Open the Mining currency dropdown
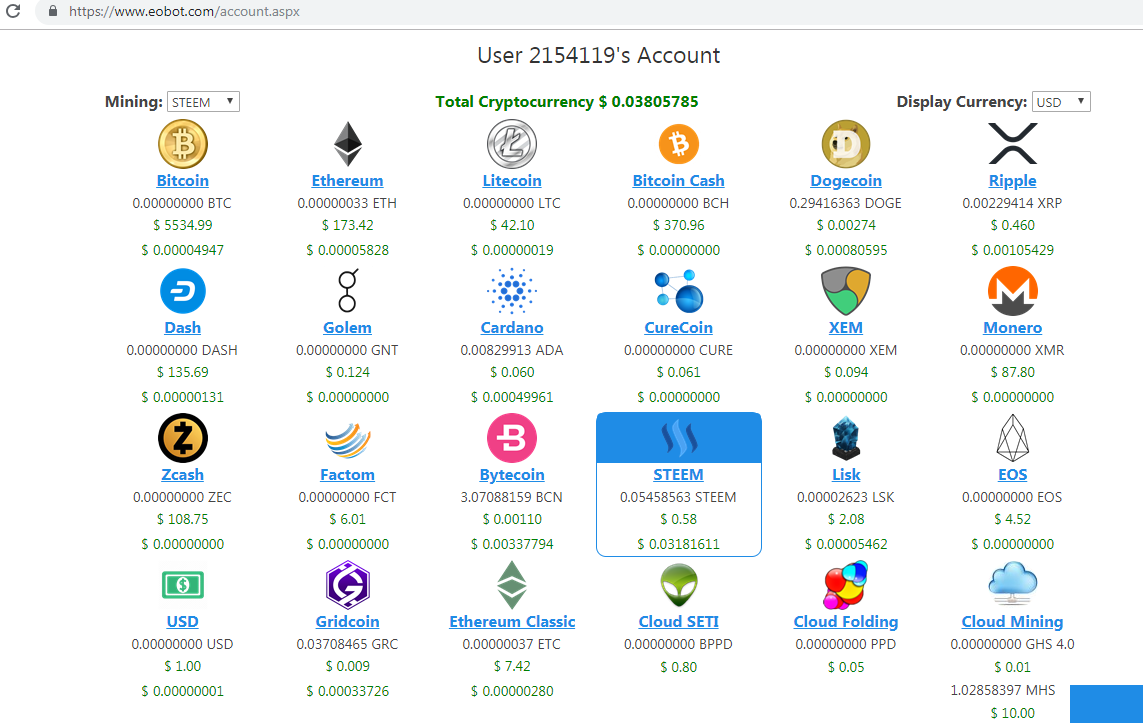Viewport: 1143px width, 723px height. 203,101
